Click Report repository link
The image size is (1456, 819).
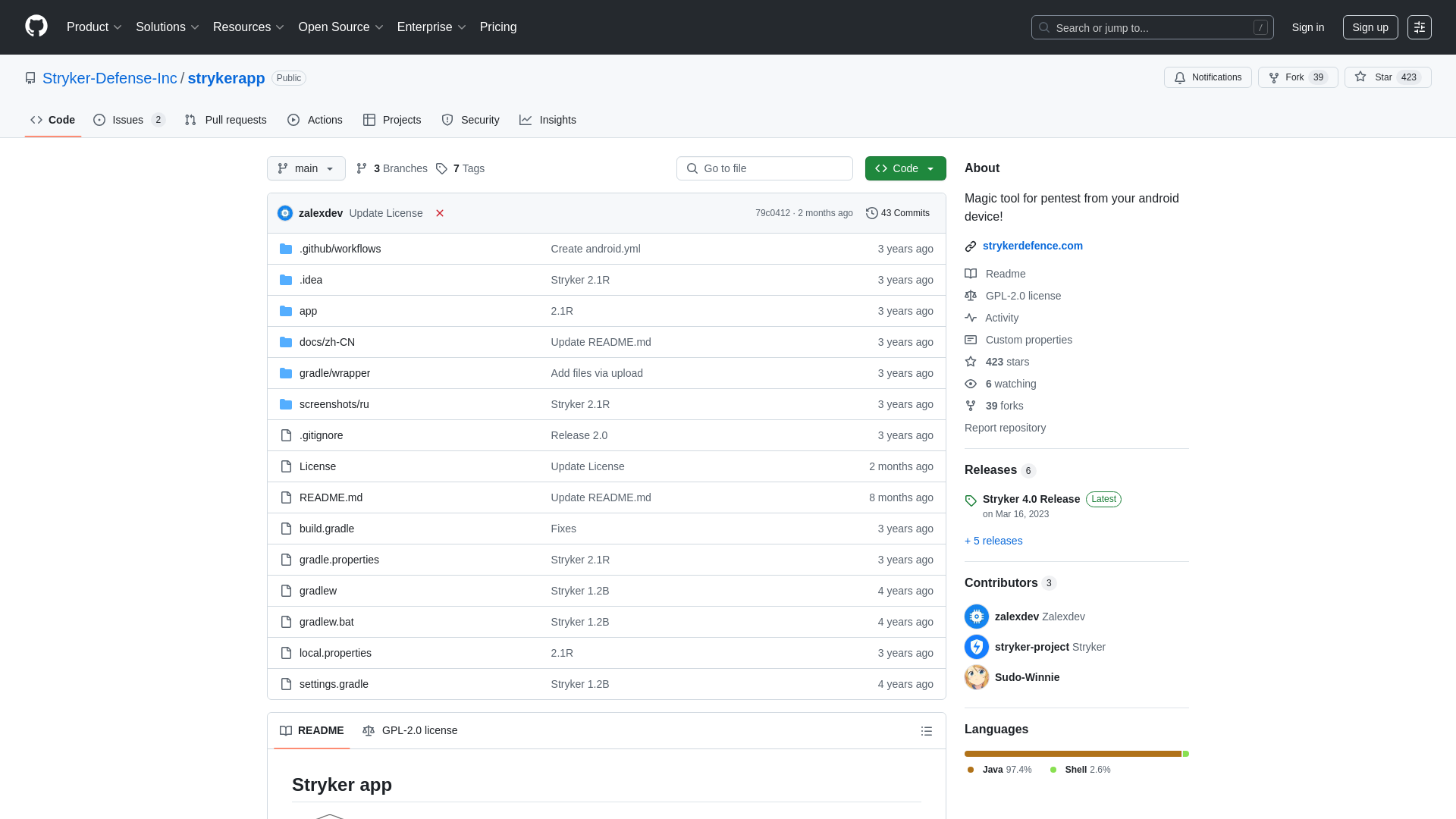click(1005, 428)
